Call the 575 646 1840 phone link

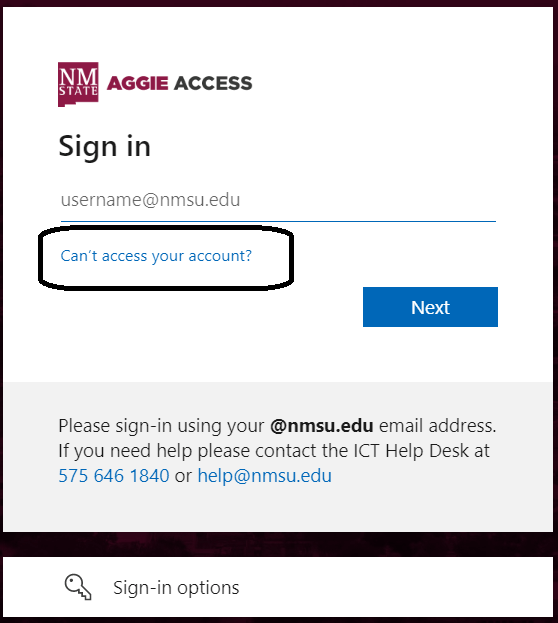[114, 476]
